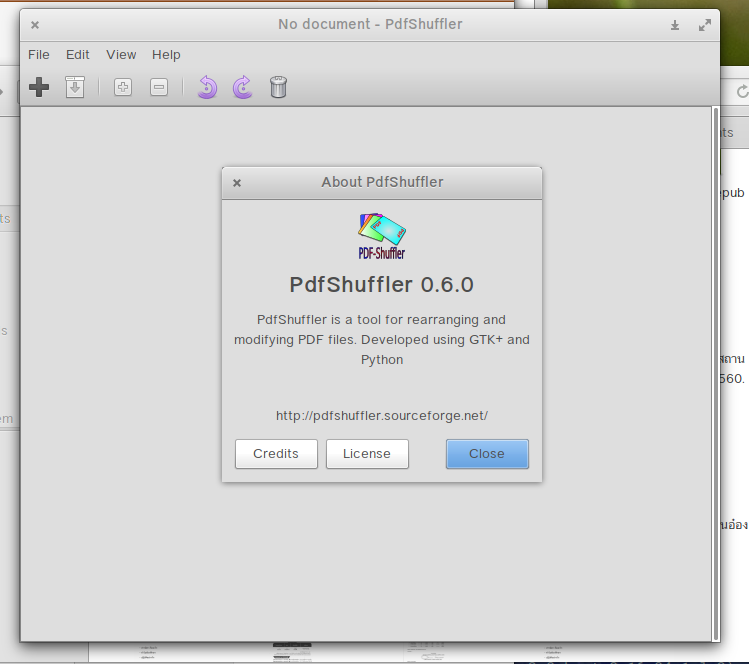The width and height of the screenshot is (749, 664).
Task: Show the Credits in About dialog
Action: point(276,454)
